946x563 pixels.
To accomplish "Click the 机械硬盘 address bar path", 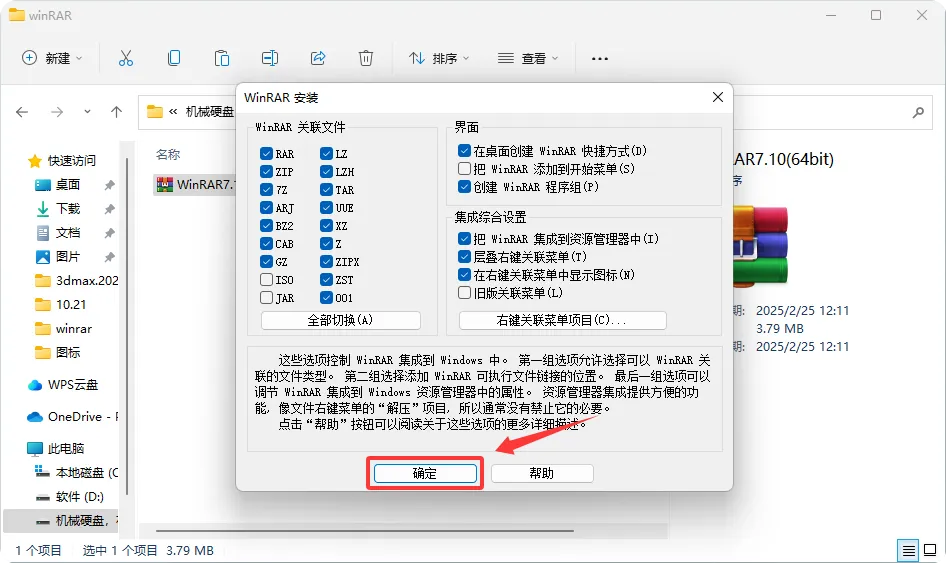I will pyautogui.click(x=209, y=112).
